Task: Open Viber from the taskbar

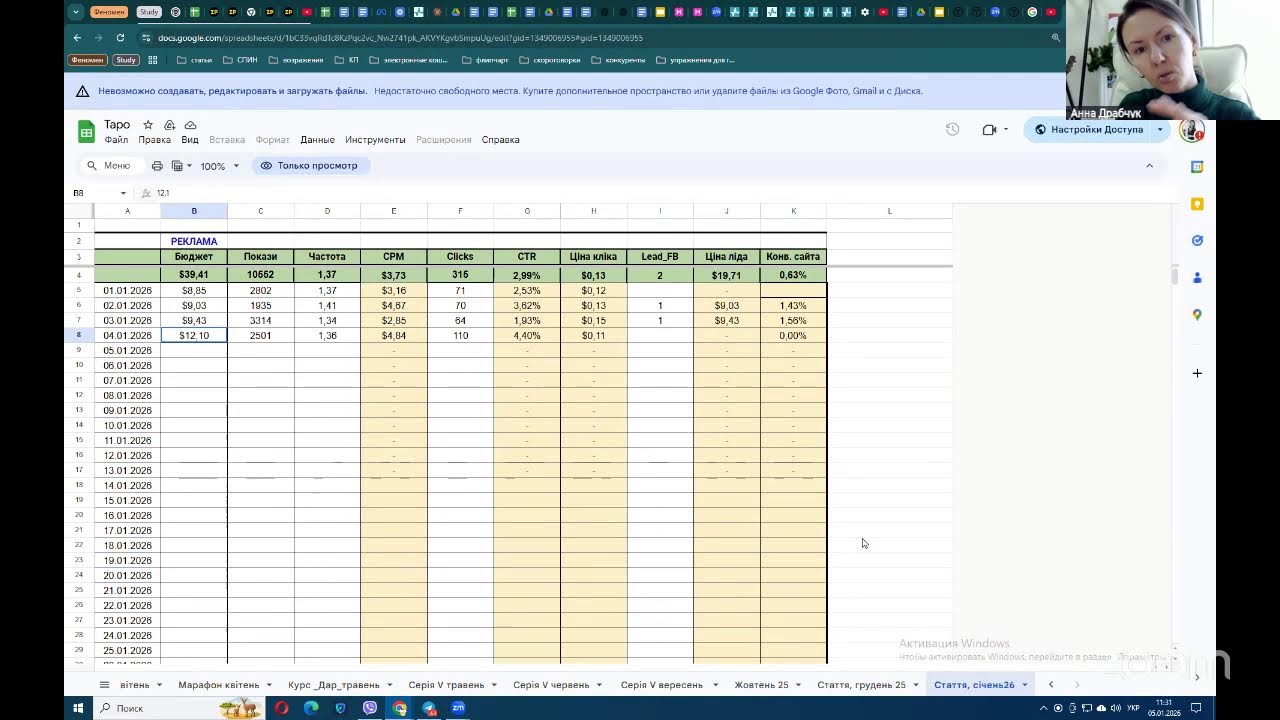Action: click(370, 708)
